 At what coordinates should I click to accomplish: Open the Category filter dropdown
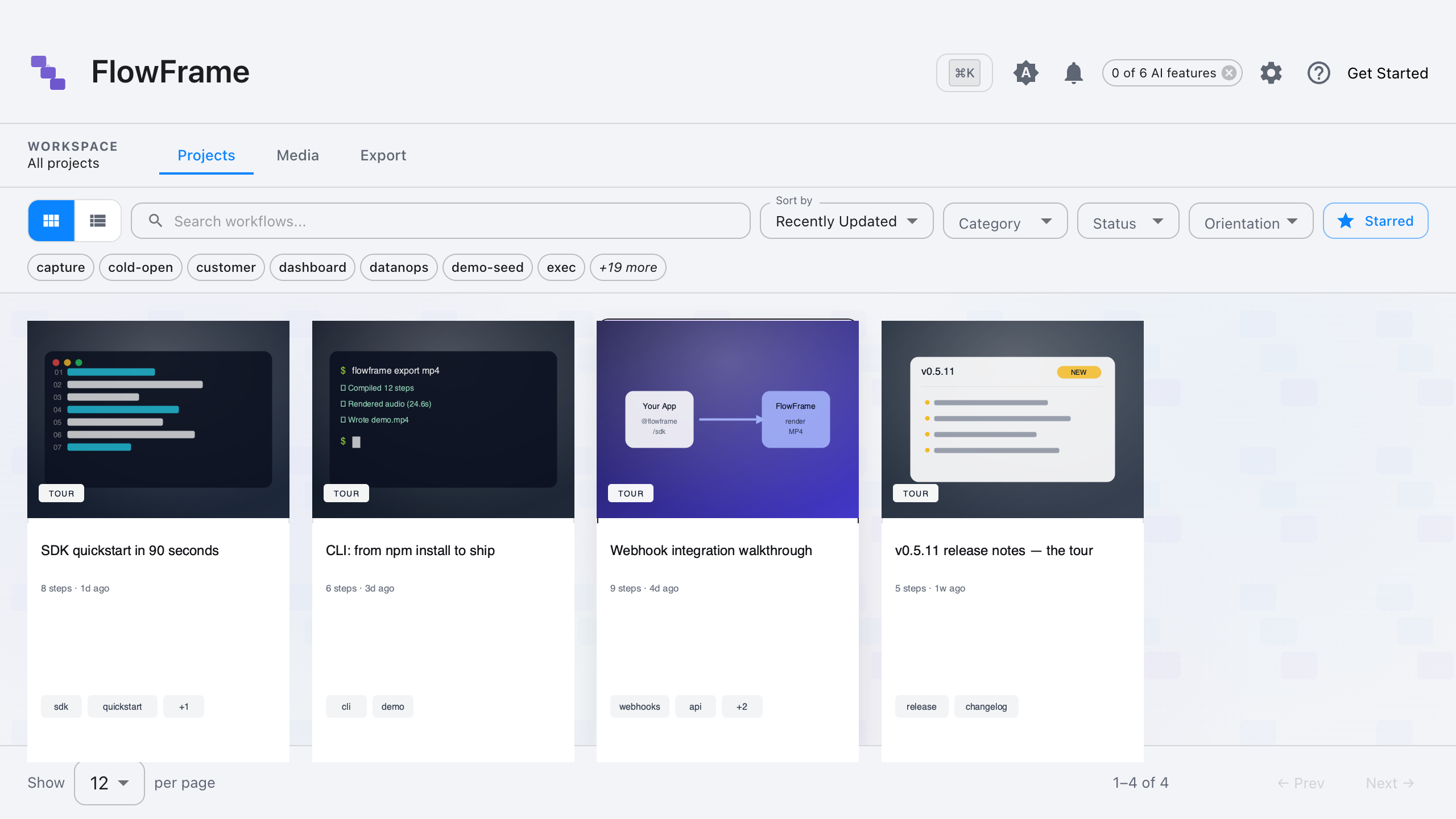pyautogui.click(x=1005, y=221)
